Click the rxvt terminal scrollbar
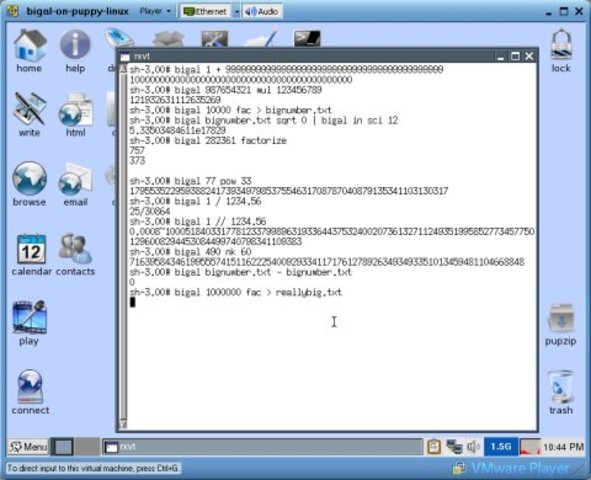591x480 pixels. coord(123,245)
